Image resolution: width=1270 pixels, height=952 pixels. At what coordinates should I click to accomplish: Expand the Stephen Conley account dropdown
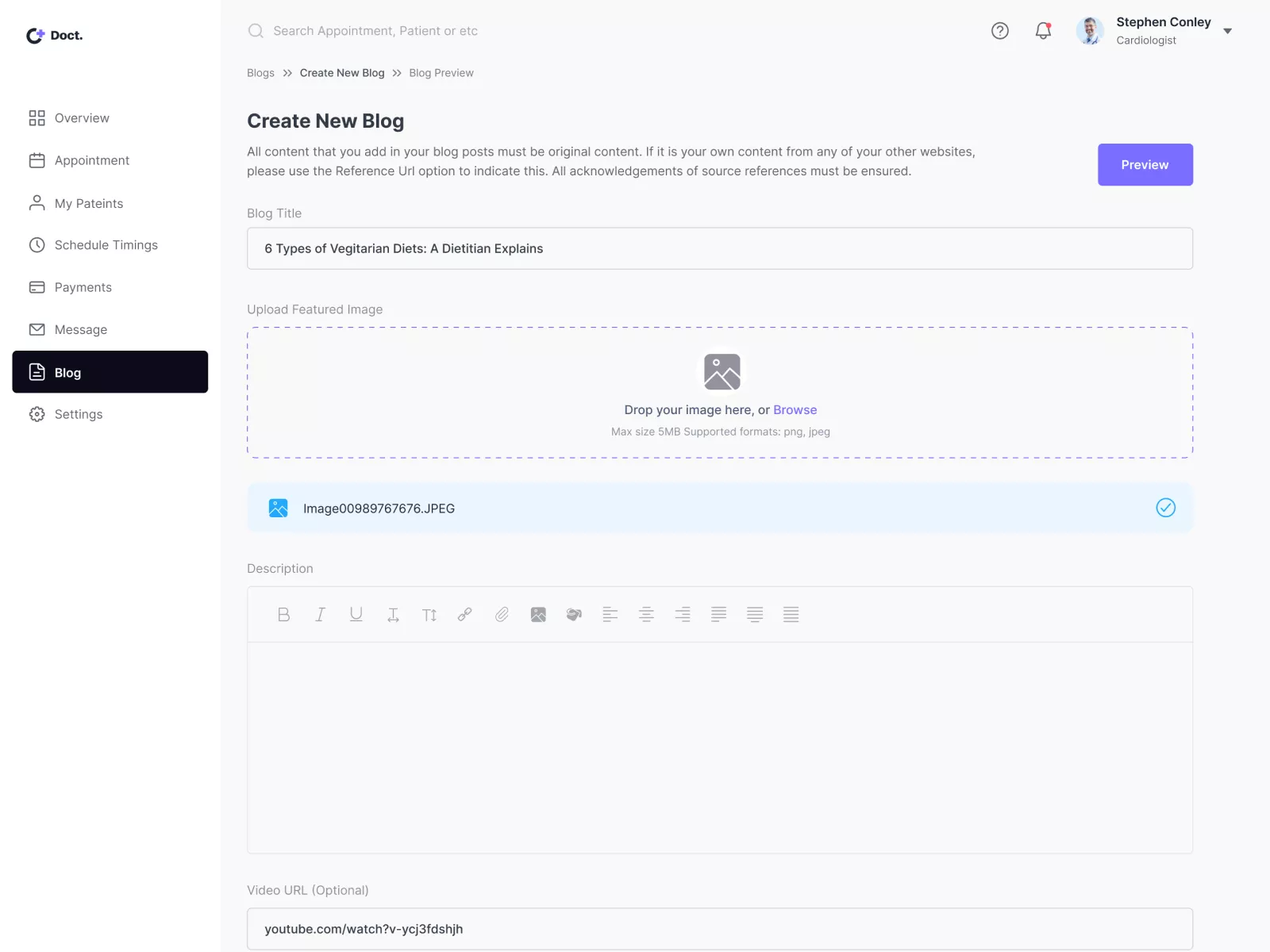pos(1228,32)
